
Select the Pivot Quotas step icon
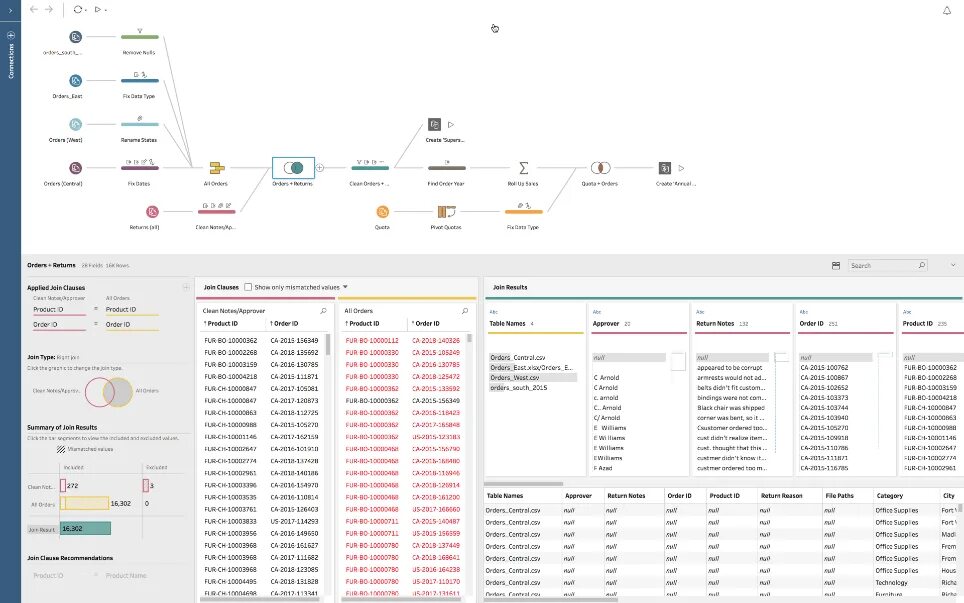(447, 211)
